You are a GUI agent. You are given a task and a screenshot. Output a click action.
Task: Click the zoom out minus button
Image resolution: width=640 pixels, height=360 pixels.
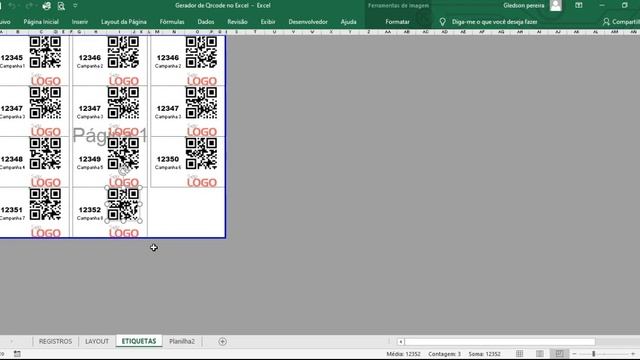(x=574, y=354)
